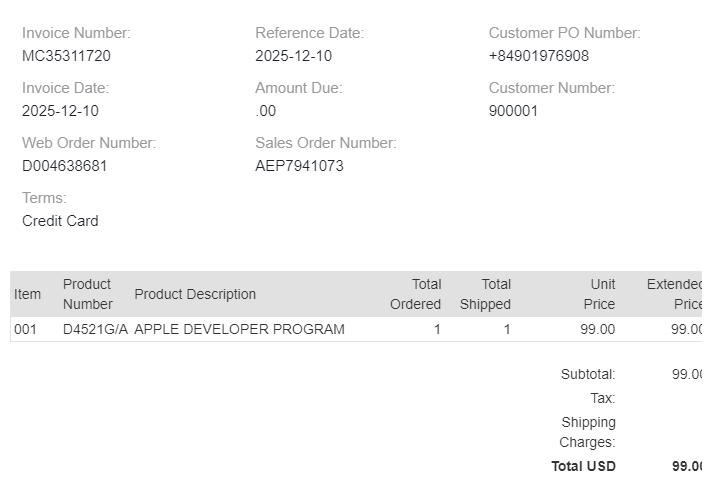
Task: Click the Amount Due value .00
Action: click(x=266, y=111)
